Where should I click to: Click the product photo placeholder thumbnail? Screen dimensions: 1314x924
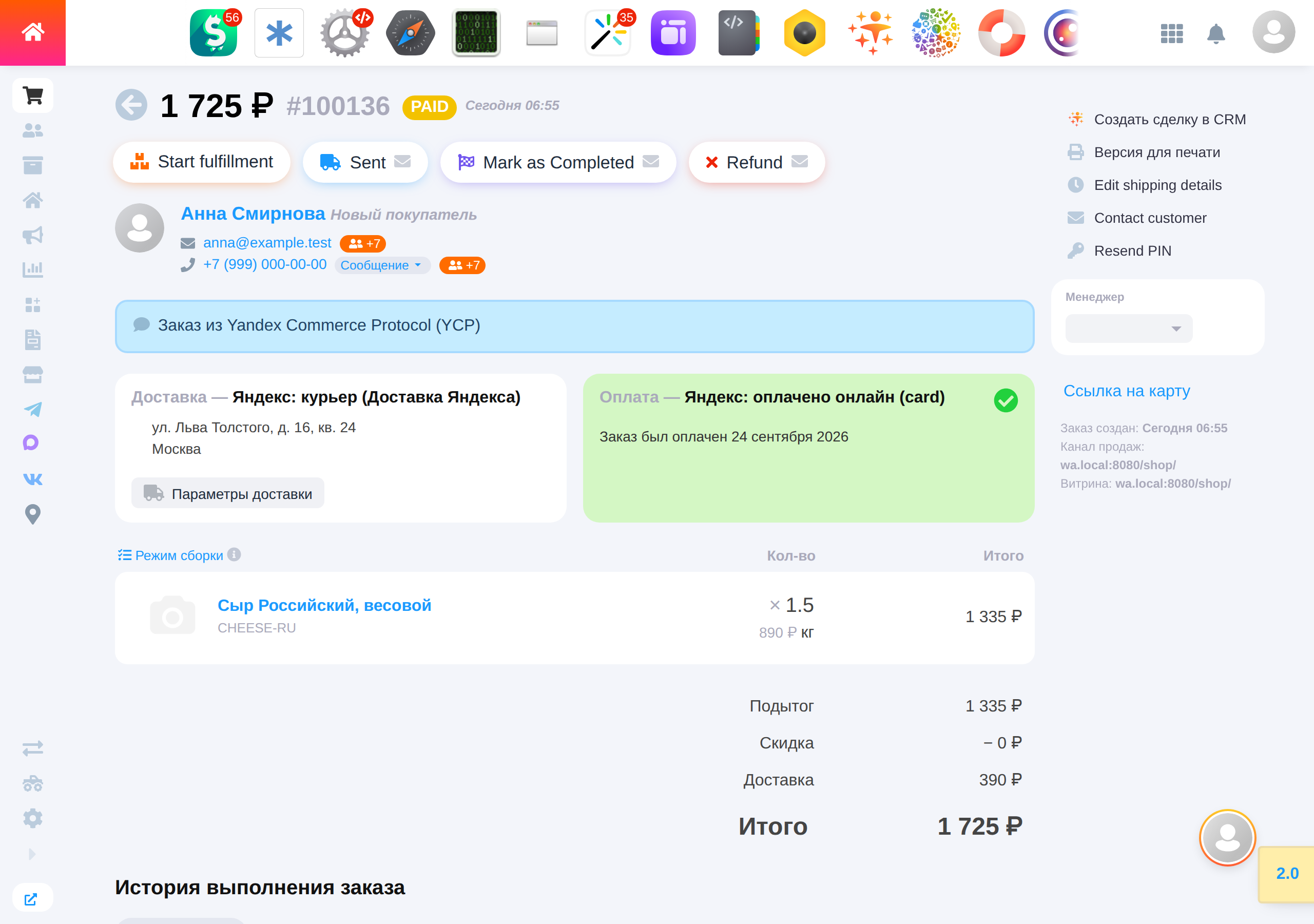(172, 615)
